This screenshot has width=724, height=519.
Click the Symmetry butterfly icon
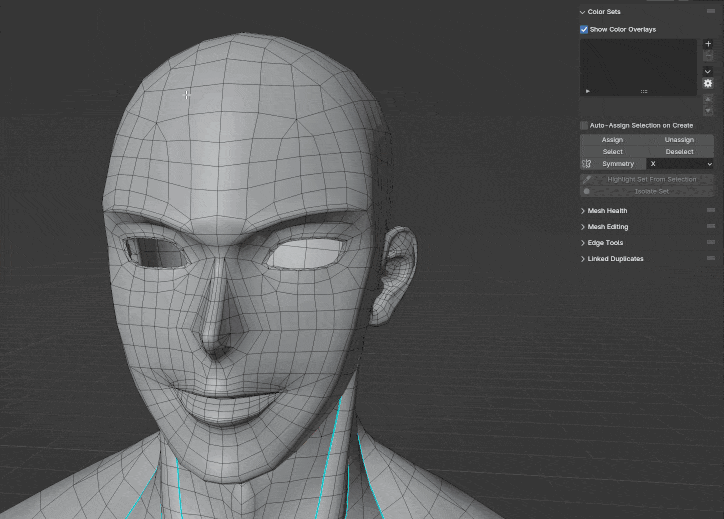[586, 164]
